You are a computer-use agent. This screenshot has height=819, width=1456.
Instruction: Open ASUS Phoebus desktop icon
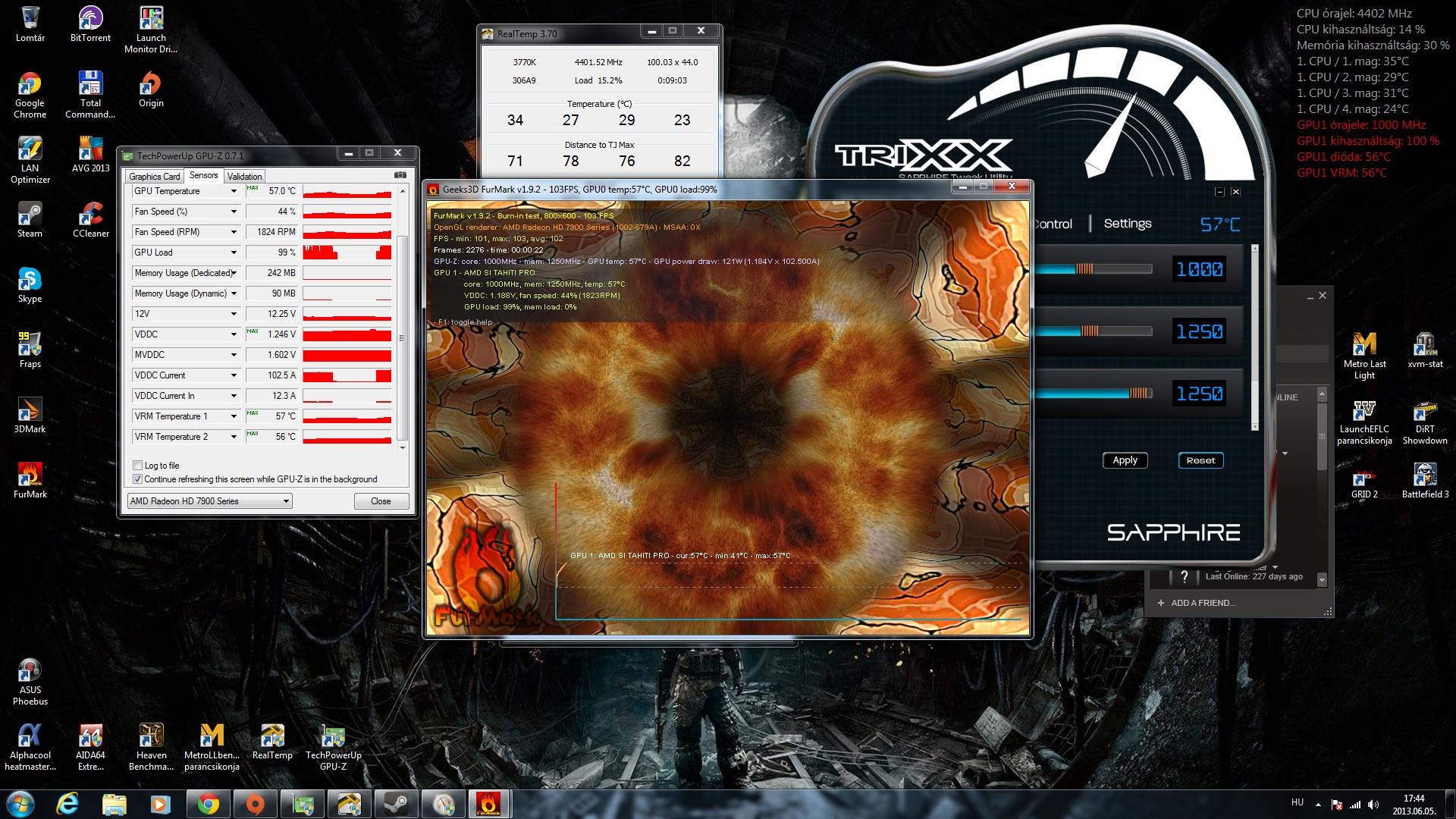point(30,681)
